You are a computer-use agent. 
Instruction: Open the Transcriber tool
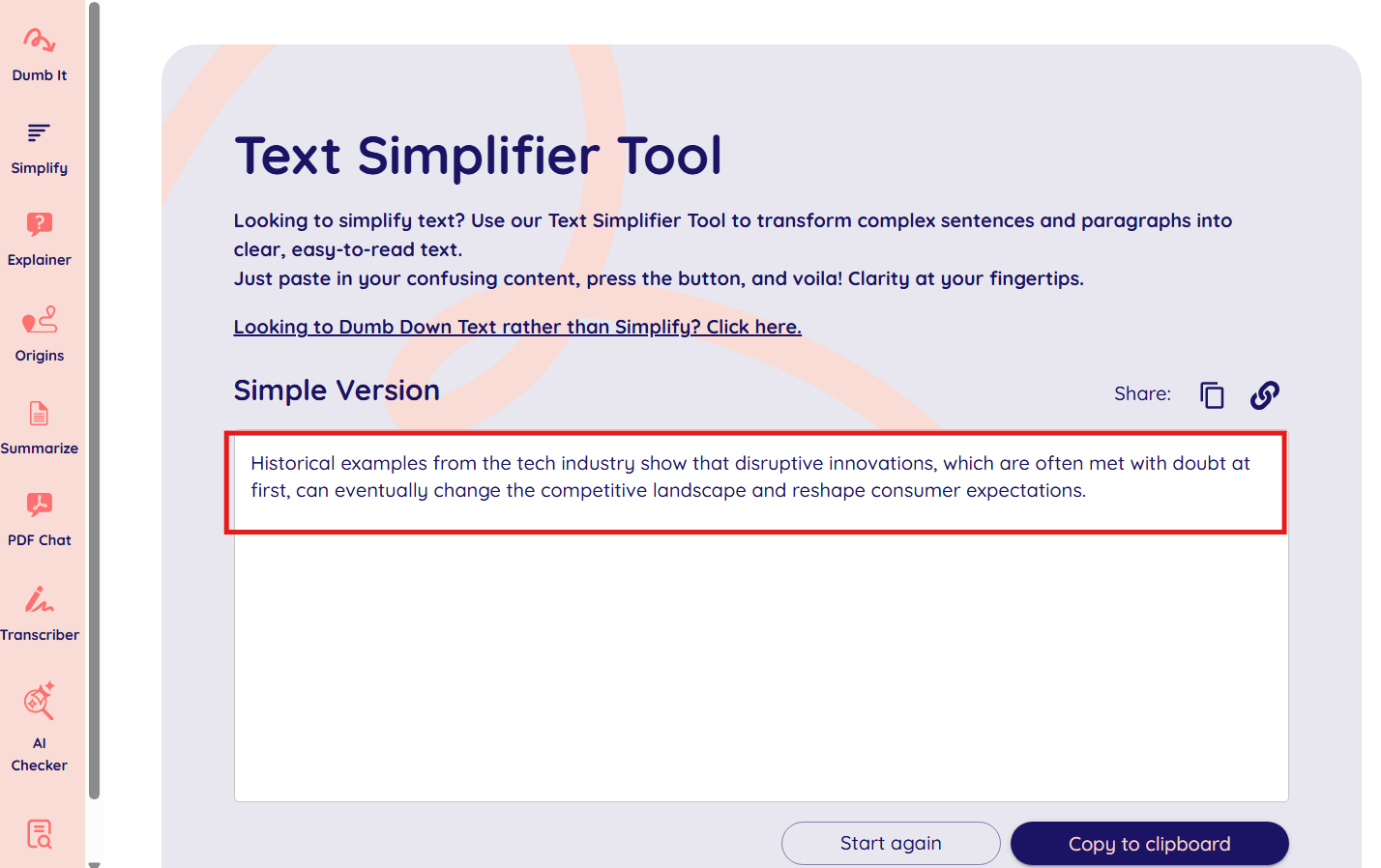40,613
